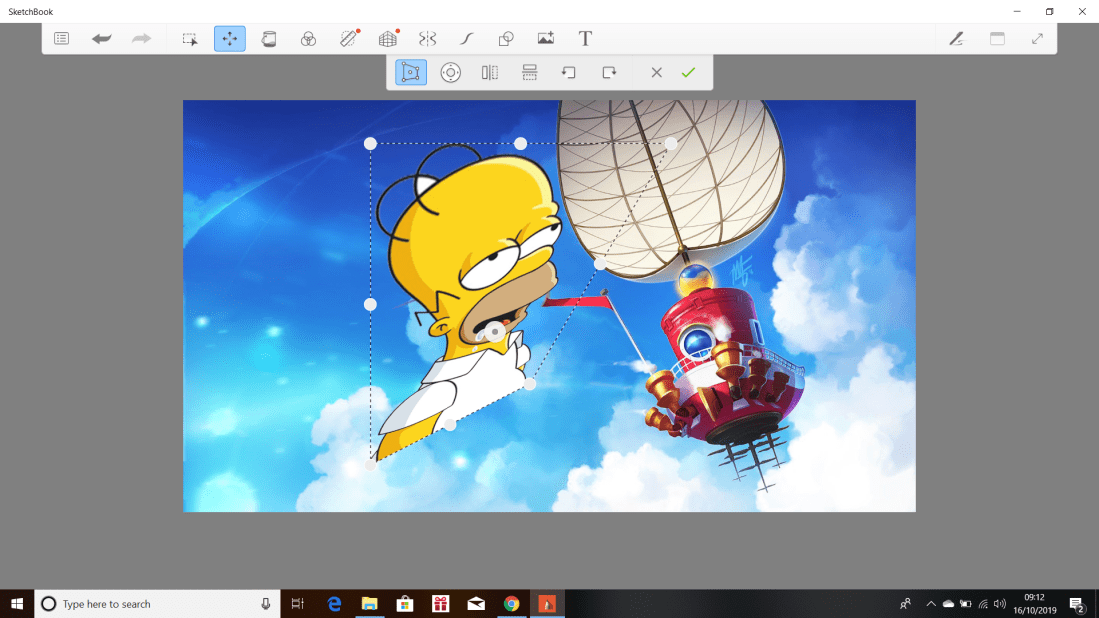Viewport: 1099px width, 618px height.
Task: Click the Import Image icon
Action: tap(545, 38)
